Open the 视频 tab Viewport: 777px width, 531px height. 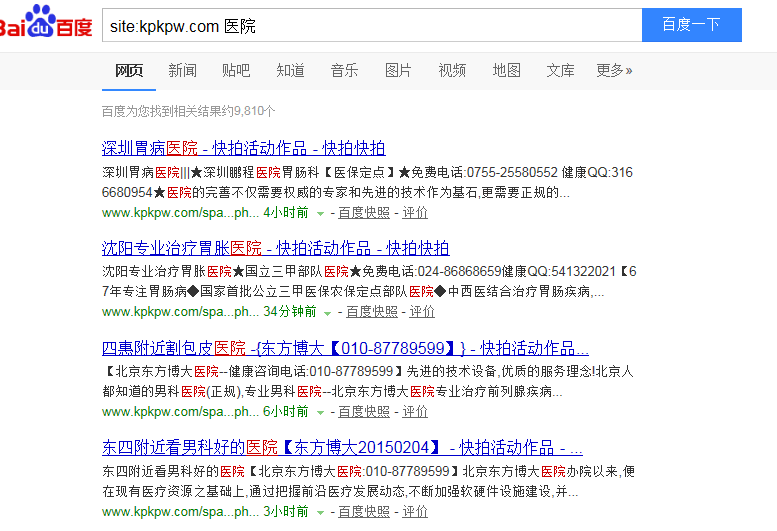[x=452, y=70]
